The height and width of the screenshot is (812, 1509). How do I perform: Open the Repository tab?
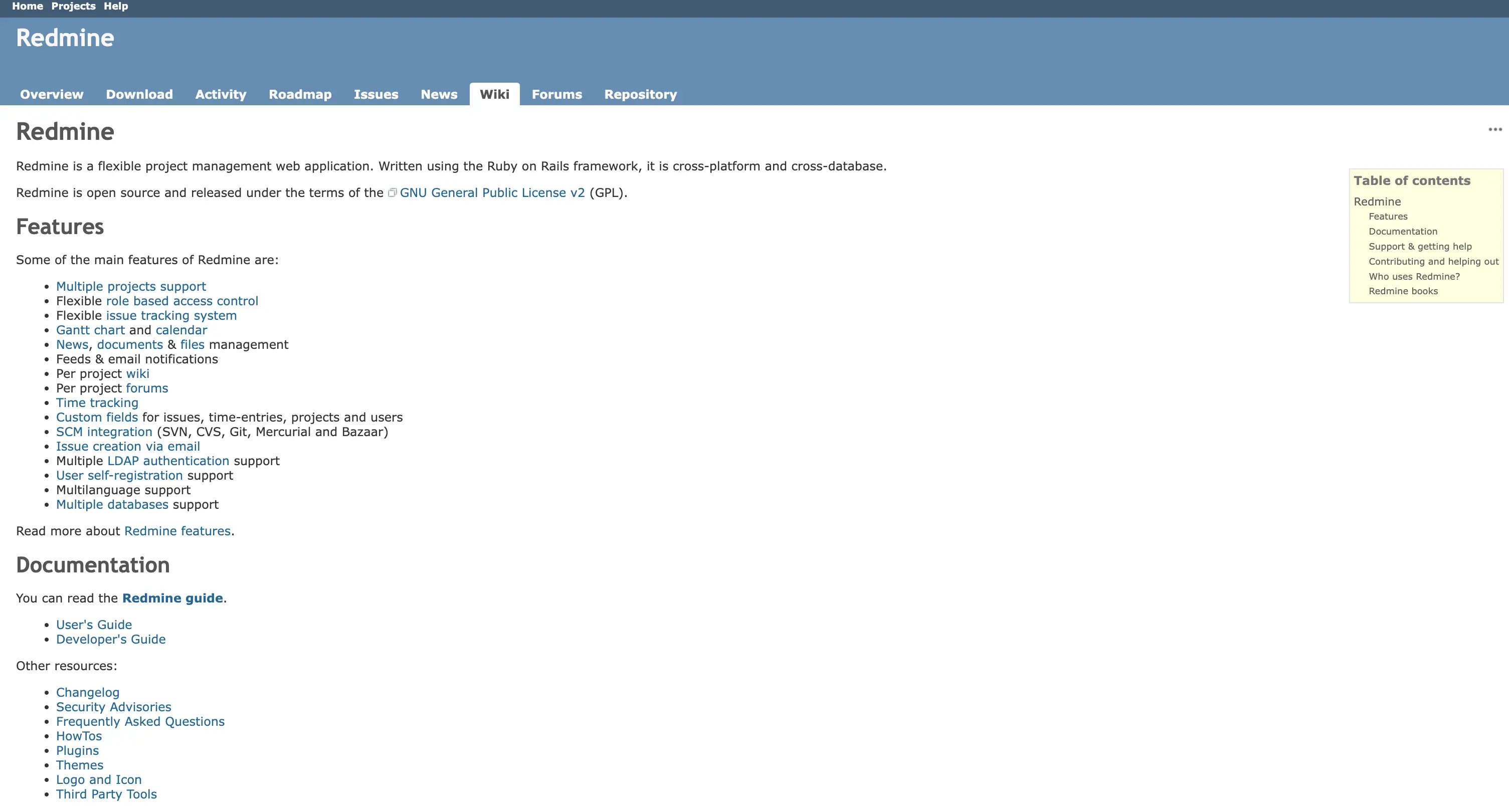pyautogui.click(x=640, y=94)
